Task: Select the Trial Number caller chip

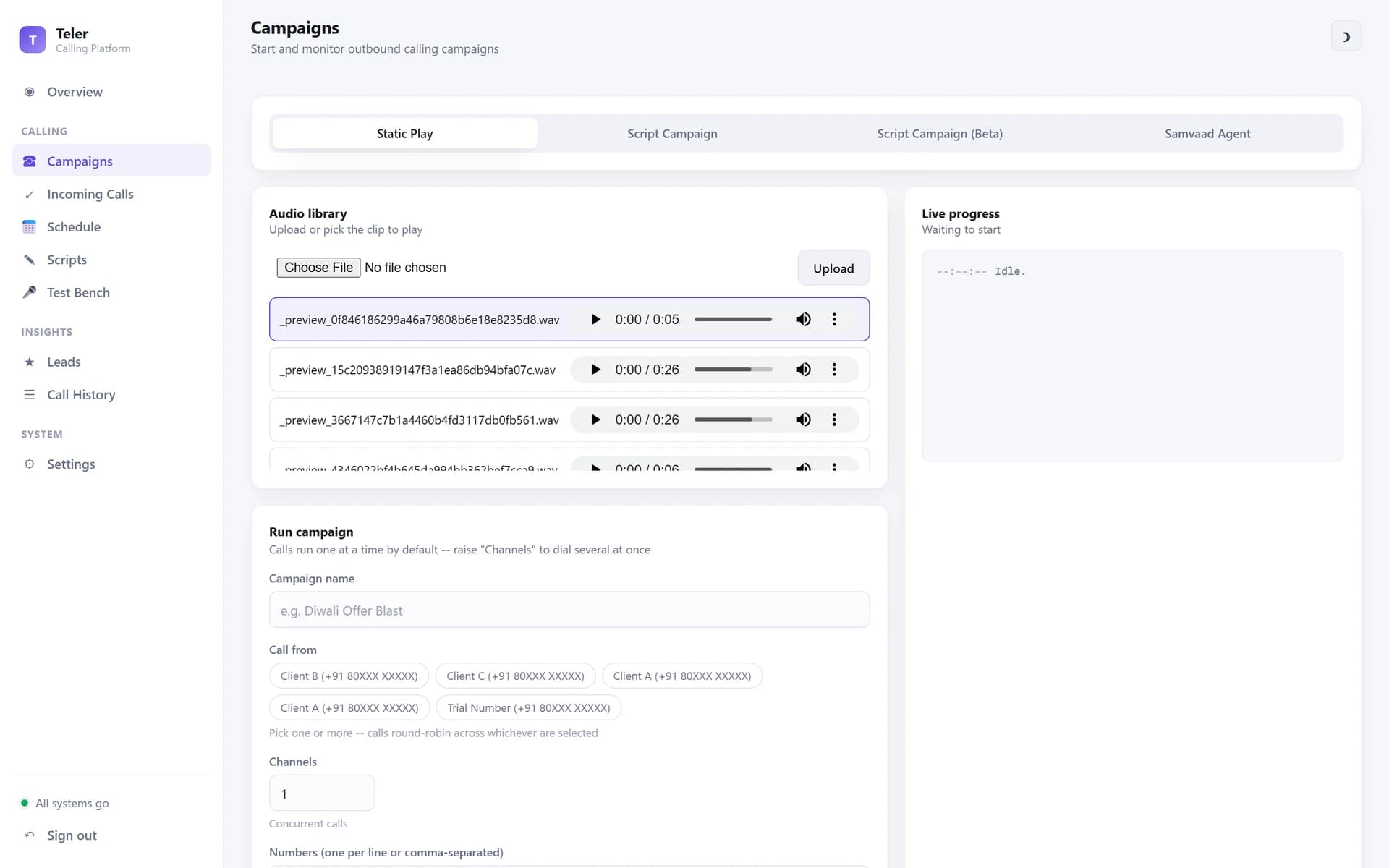Action: click(529, 707)
